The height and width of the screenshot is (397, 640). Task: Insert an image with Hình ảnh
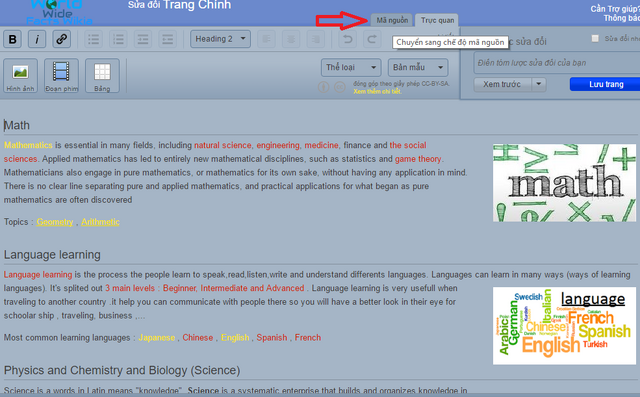coord(20,75)
